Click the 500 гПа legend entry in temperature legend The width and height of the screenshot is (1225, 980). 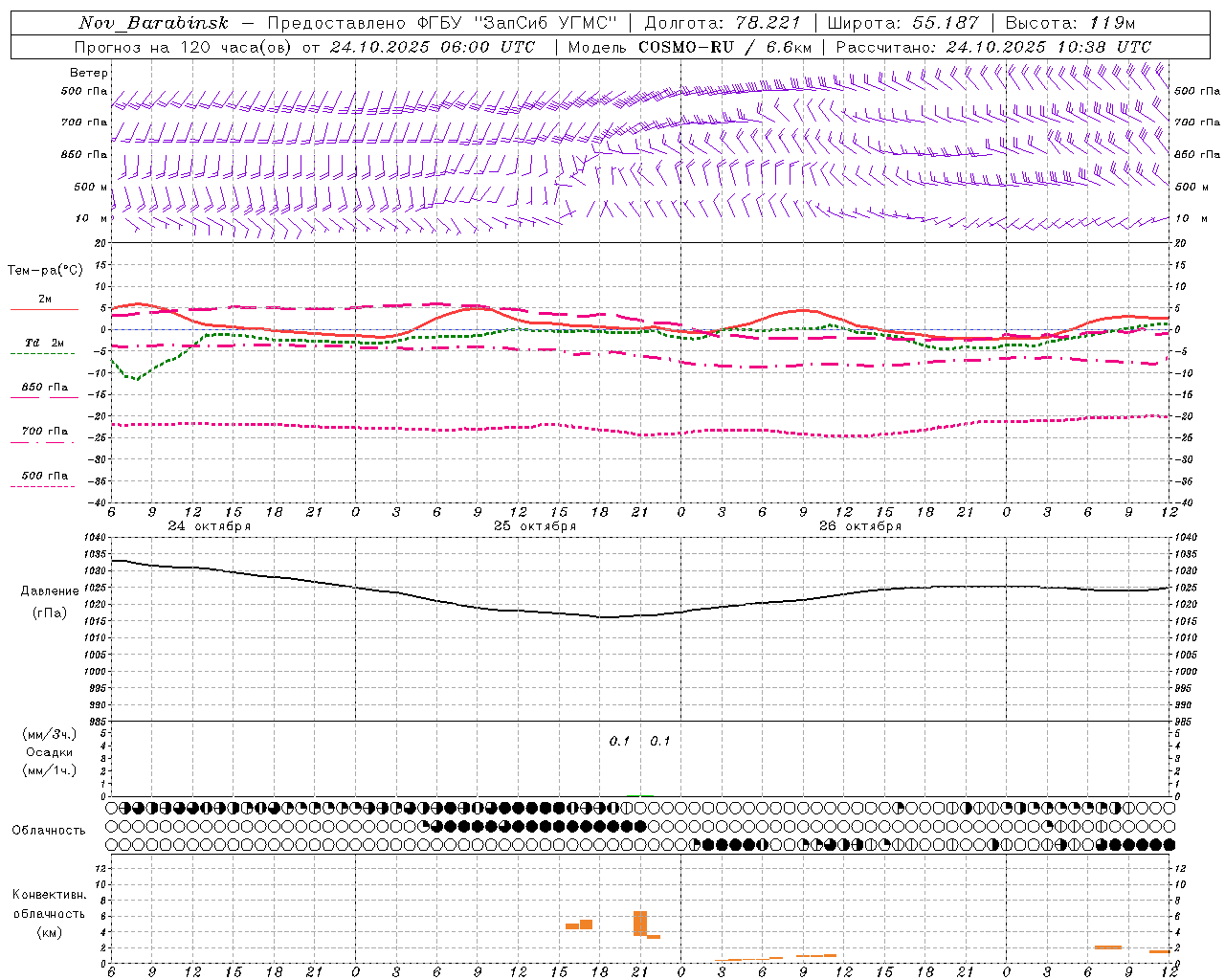tap(43, 479)
